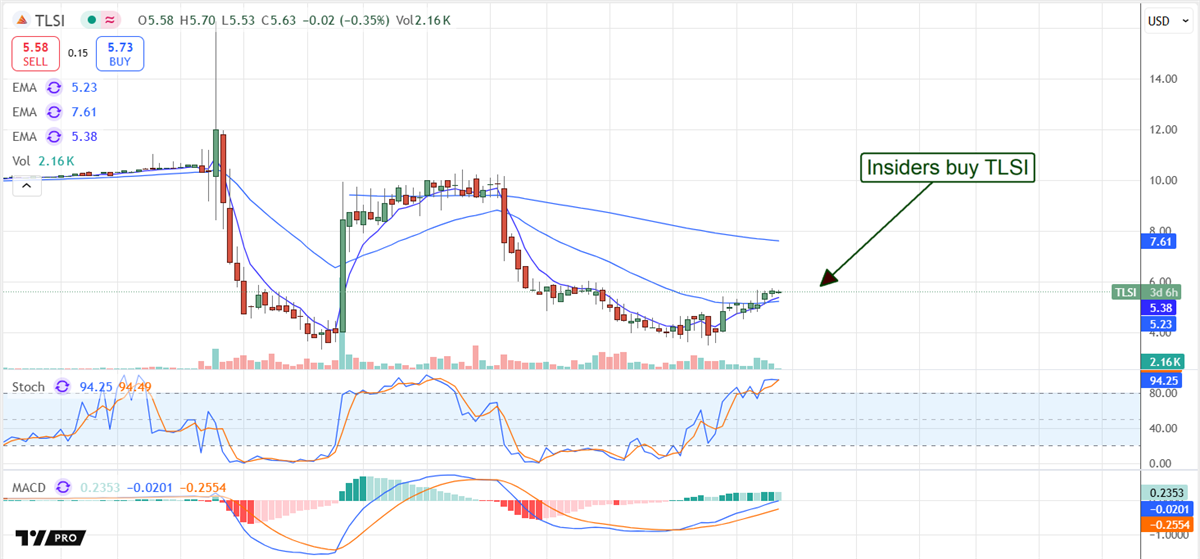Screen dimensions: 1200x559
Task: Click the MACD histogram value 0.2353 in legend
Action: coord(100,487)
